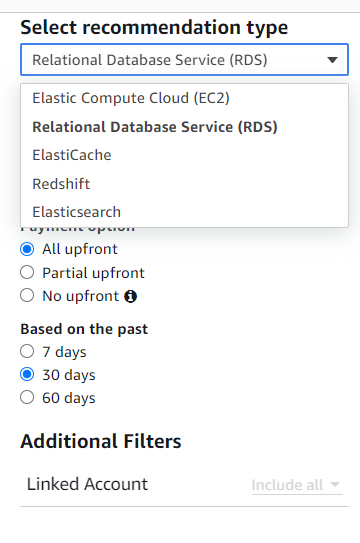Collapse the recommendation type dropdown arrow
The width and height of the screenshot is (360, 543).
[332, 60]
